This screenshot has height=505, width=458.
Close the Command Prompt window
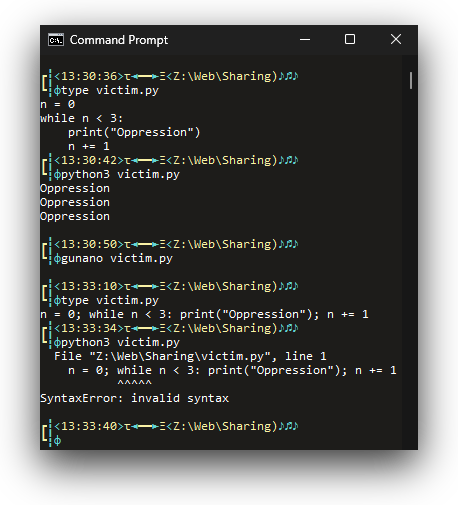pos(396,39)
